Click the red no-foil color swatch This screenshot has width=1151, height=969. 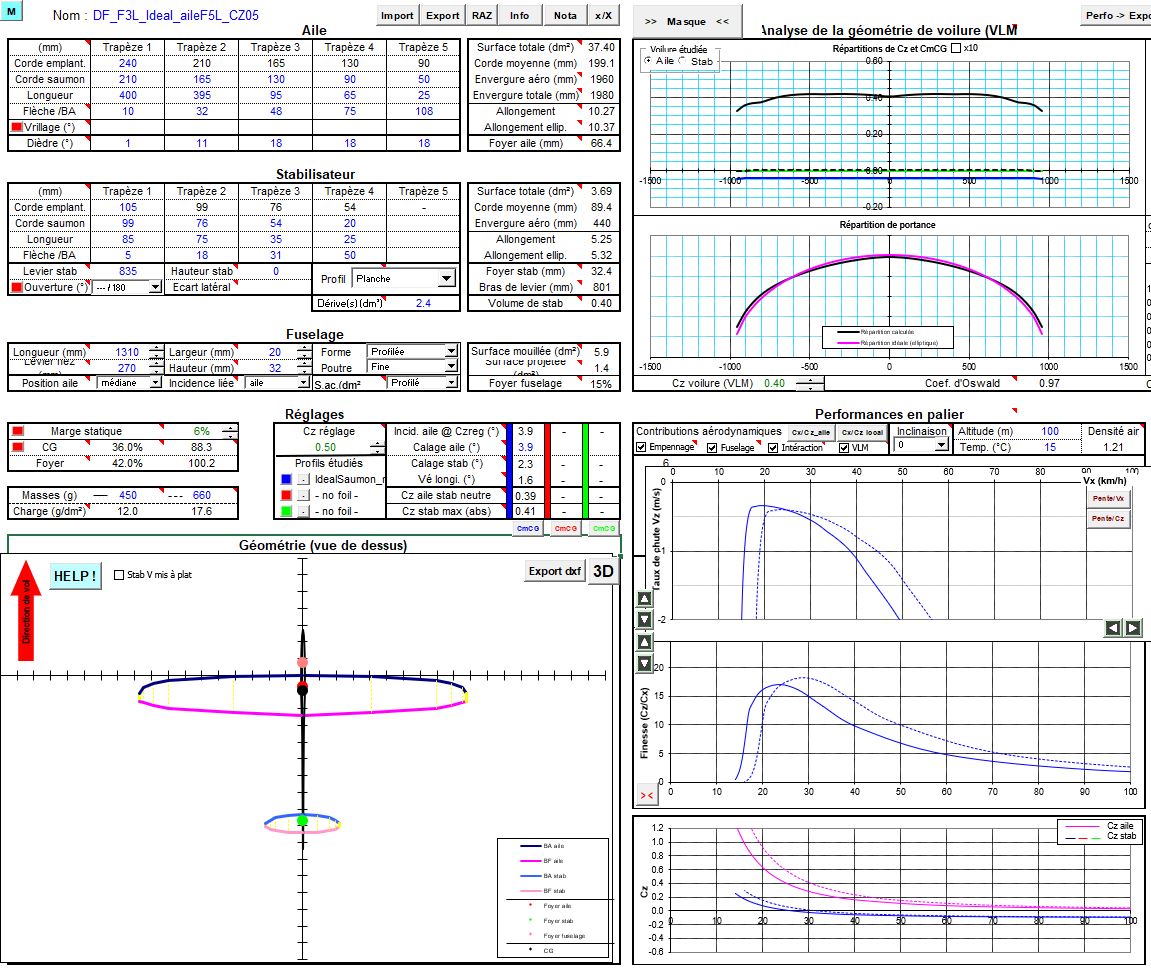[x=286, y=496]
